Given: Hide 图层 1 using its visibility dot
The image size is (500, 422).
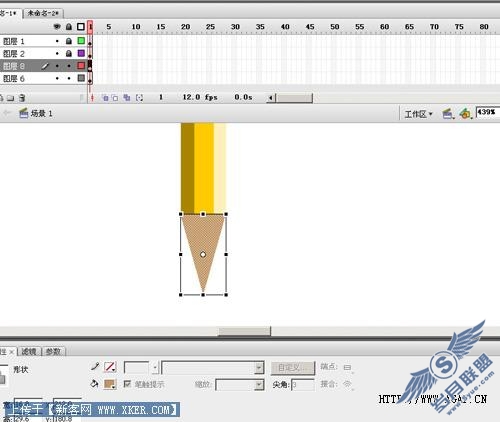Looking at the screenshot, I should click(57, 41).
